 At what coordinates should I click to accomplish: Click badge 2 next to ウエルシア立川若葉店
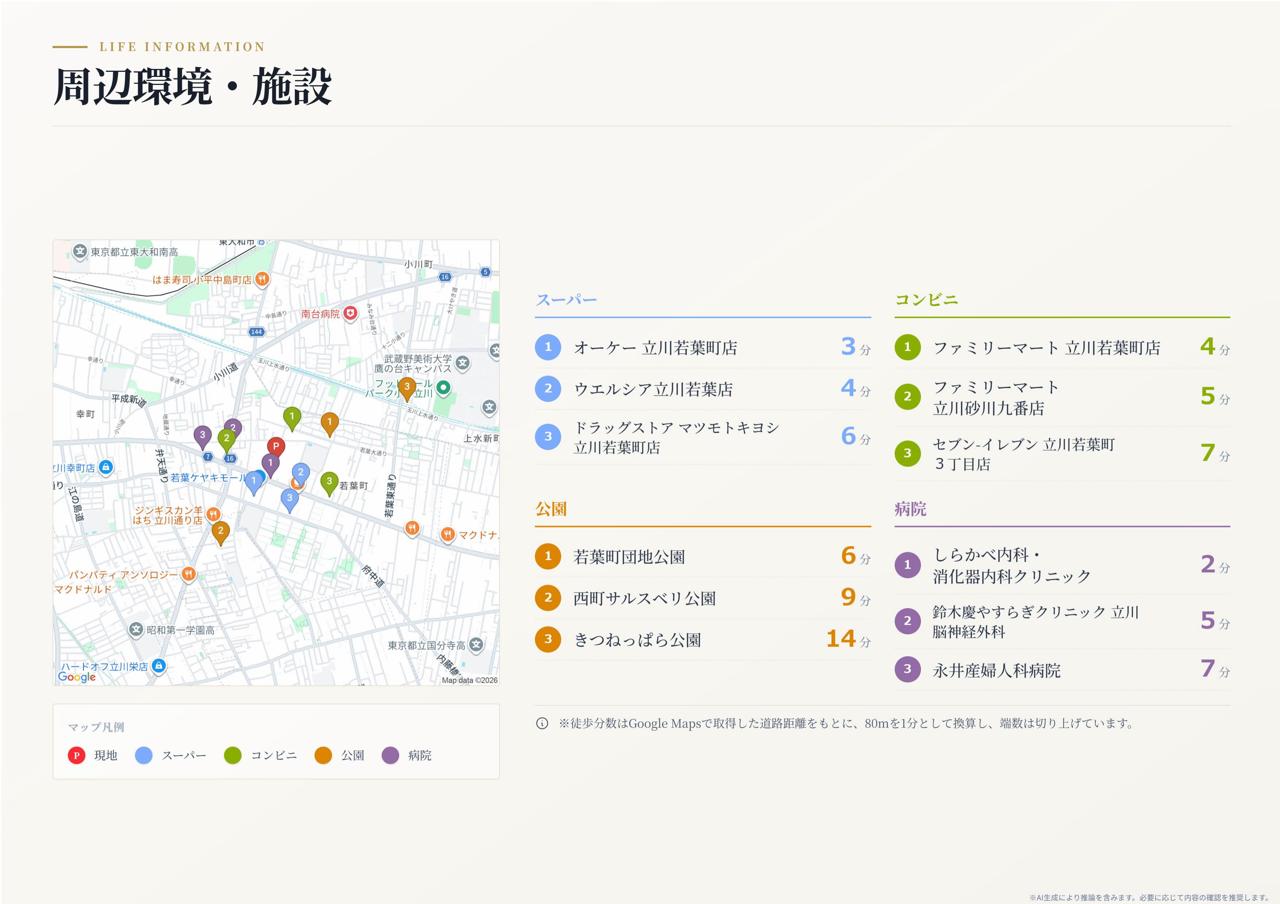pos(548,389)
